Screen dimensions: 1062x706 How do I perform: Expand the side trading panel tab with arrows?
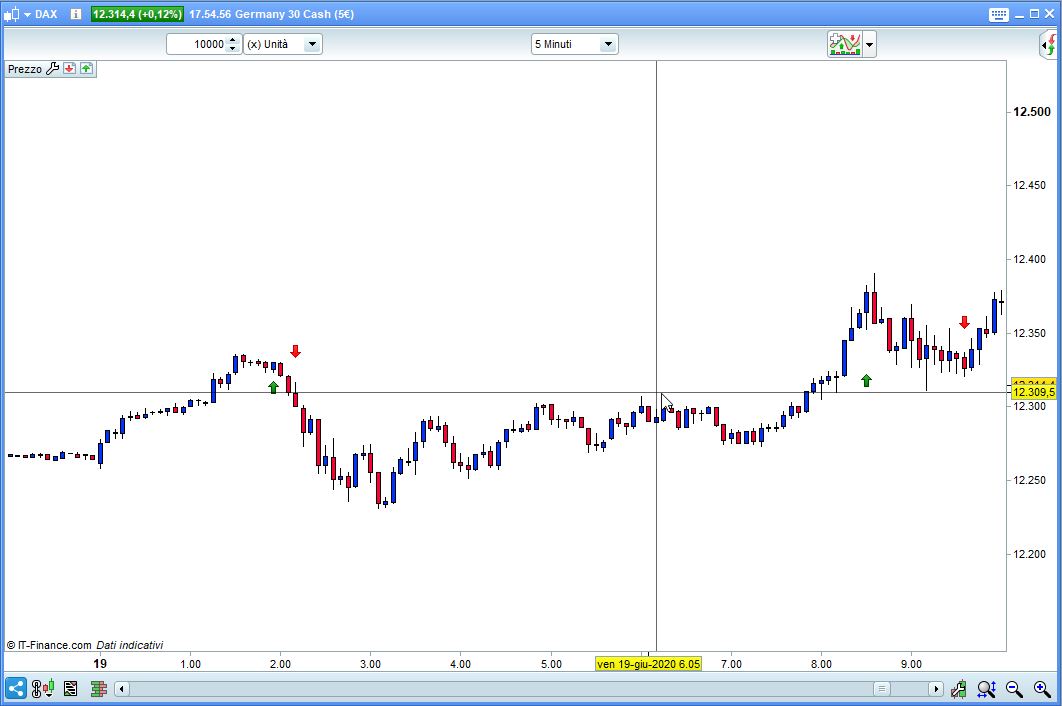[1049, 45]
